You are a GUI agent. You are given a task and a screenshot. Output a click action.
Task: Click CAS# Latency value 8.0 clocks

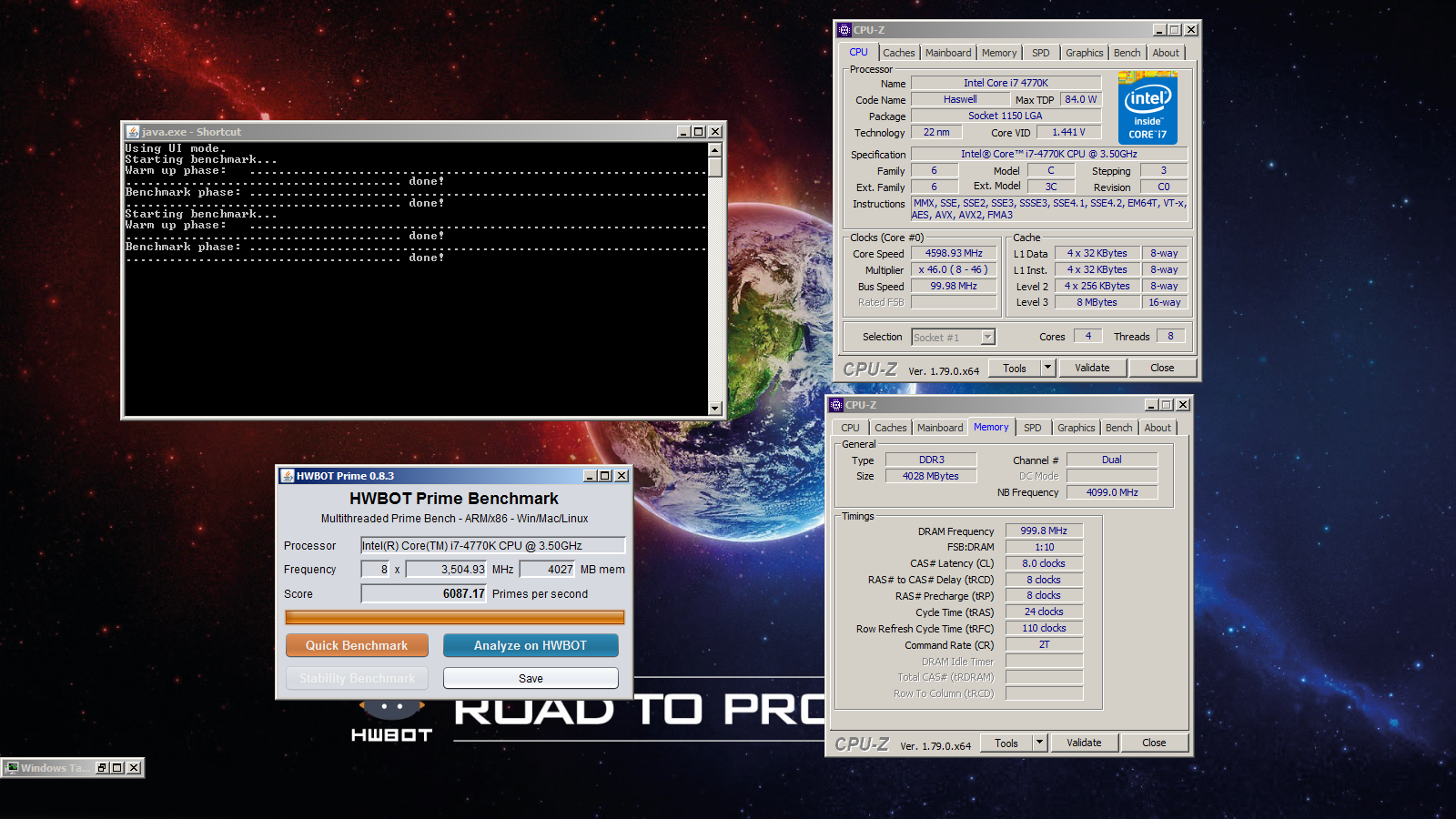(1044, 563)
